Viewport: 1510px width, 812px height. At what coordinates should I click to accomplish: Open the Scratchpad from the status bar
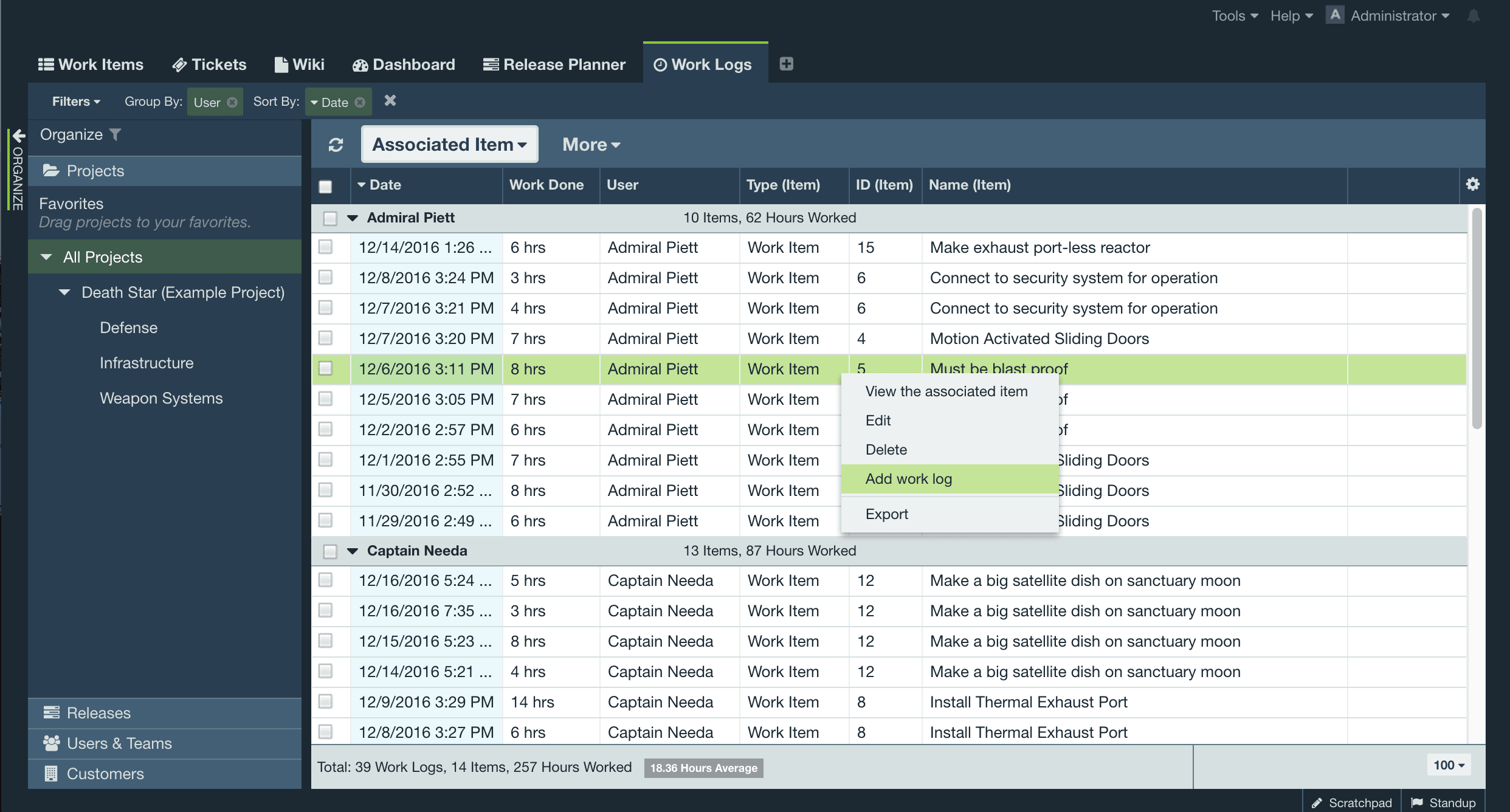pyautogui.click(x=1352, y=802)
